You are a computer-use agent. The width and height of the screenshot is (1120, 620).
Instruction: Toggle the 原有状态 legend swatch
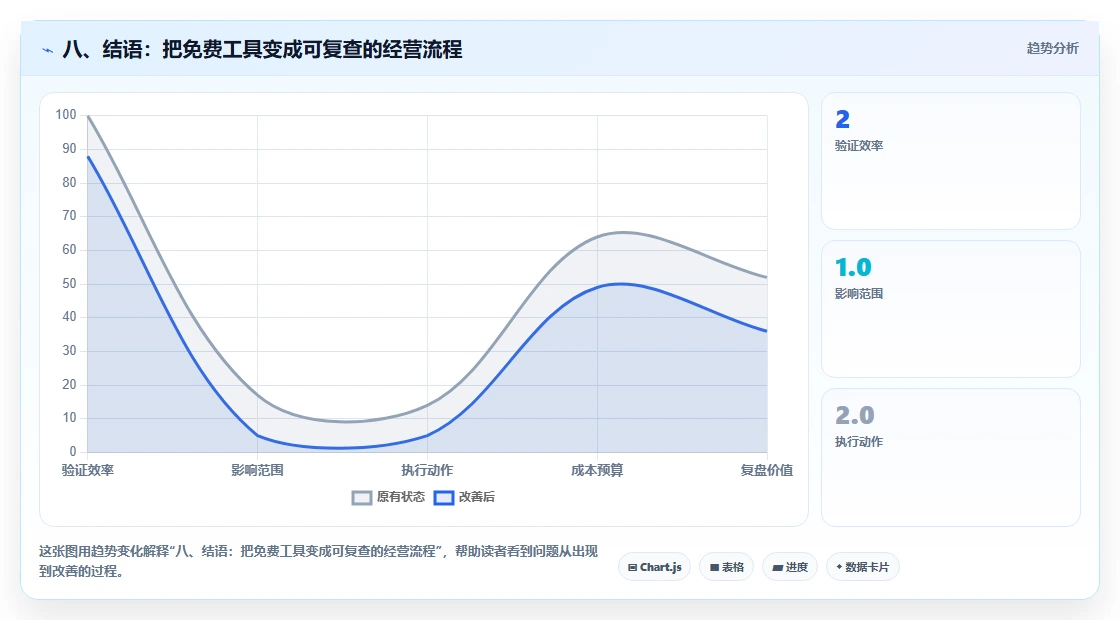(x=362, y=497)
